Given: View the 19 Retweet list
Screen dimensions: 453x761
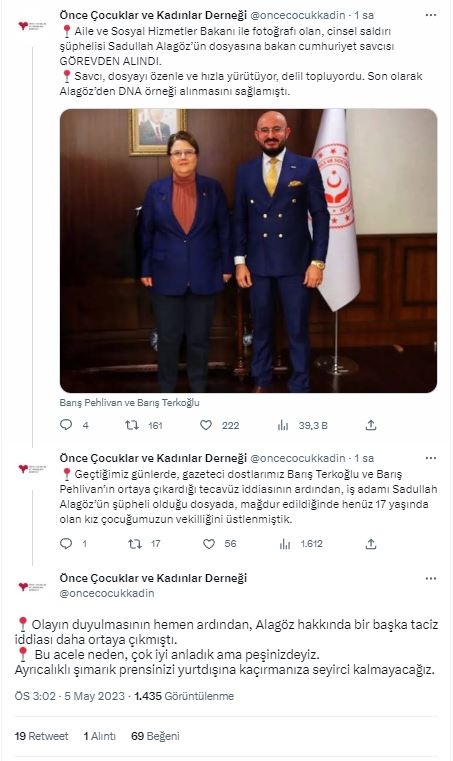Looking at the screenshot, I should [x=41, y=736].
